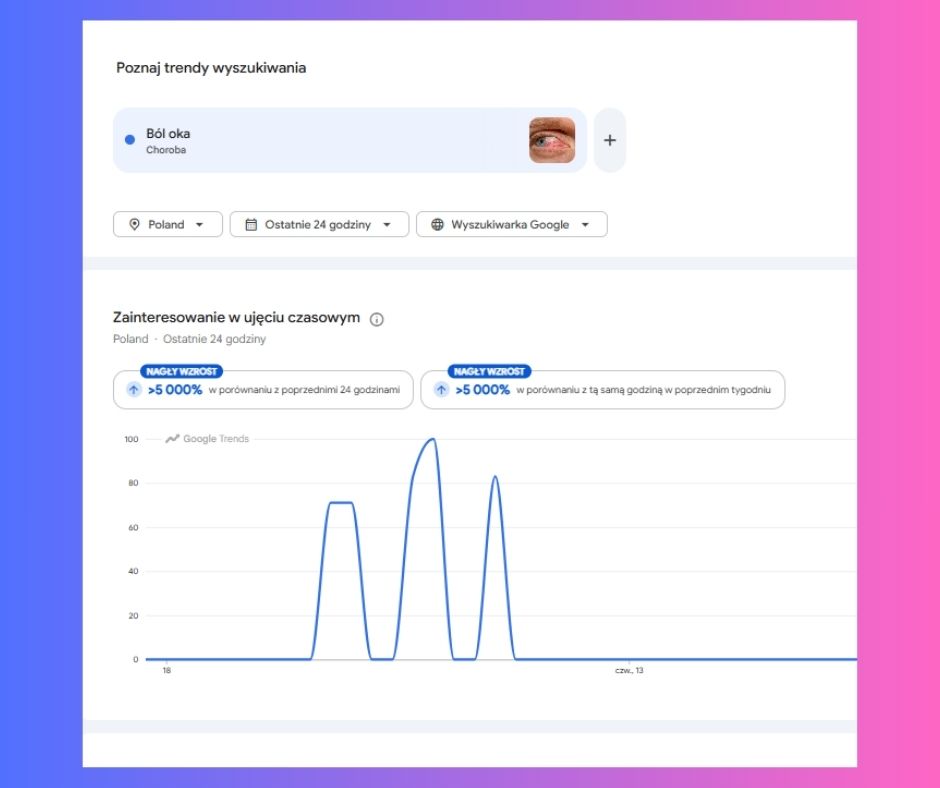Click the highest peak of the trend line
The image size is (940, 788).
coord(432,440)
